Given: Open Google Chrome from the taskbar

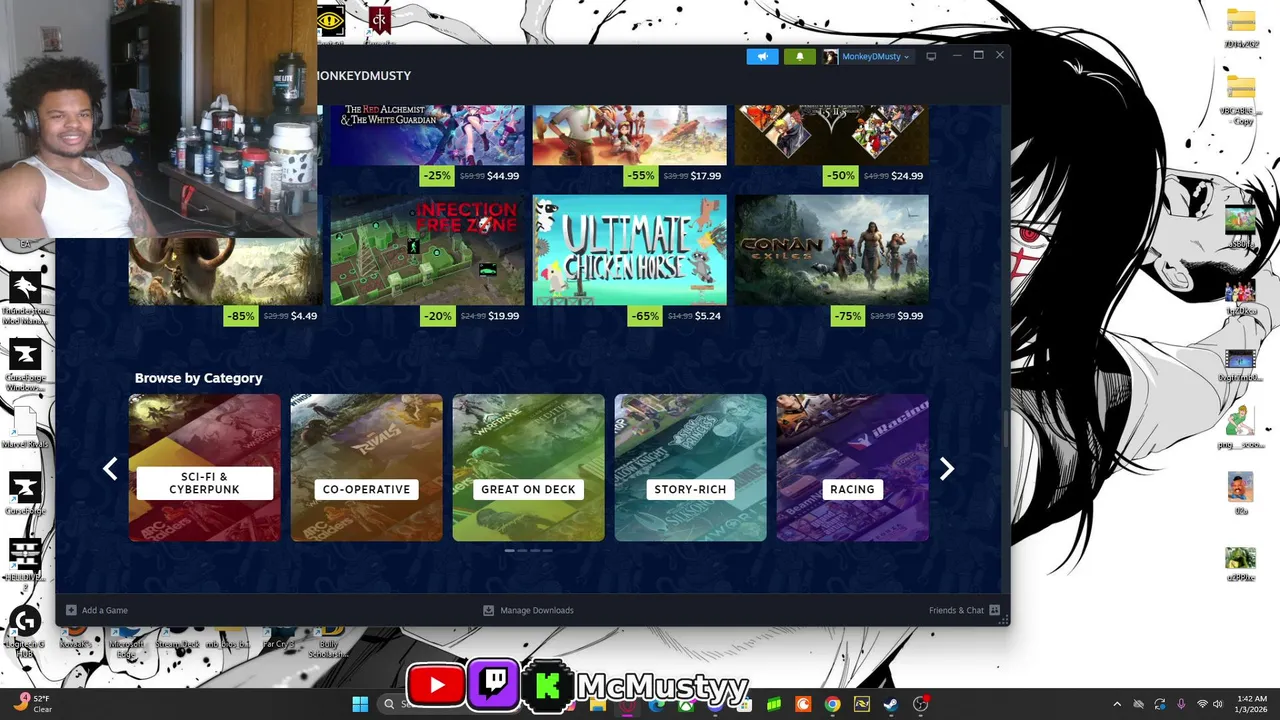Looking at the screenshot, I should (x=832, y=704).
